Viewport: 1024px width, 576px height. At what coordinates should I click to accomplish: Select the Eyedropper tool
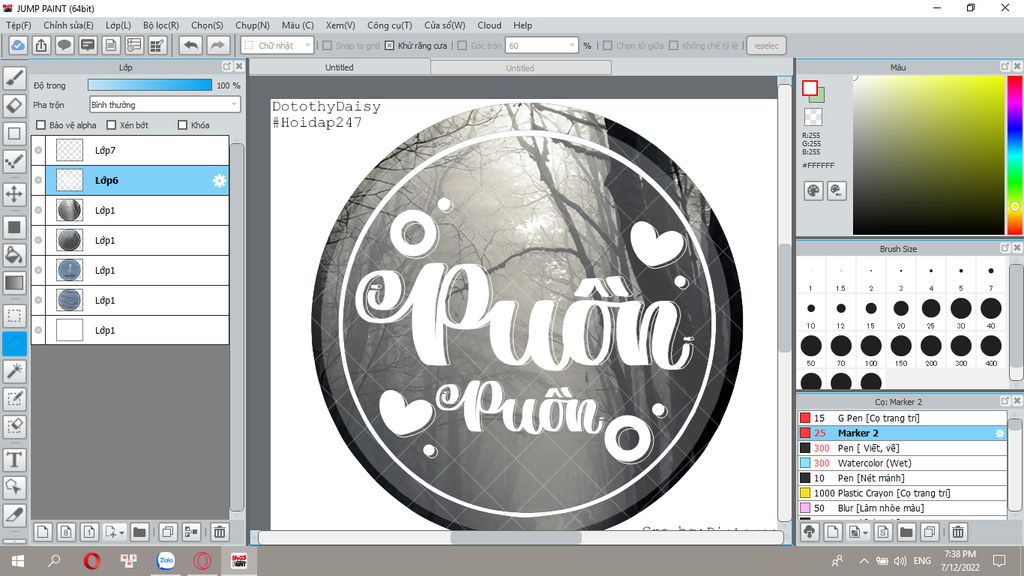[14, 515]
